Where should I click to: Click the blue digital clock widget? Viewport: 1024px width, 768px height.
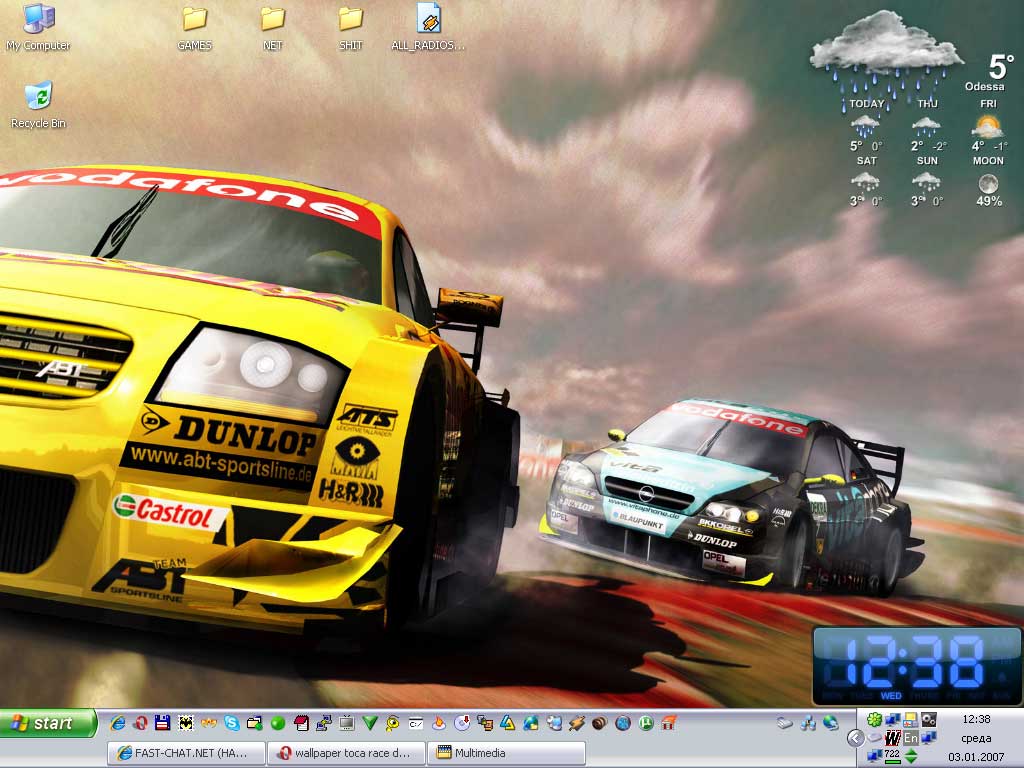pyautogui.click(x=917, y=666)
